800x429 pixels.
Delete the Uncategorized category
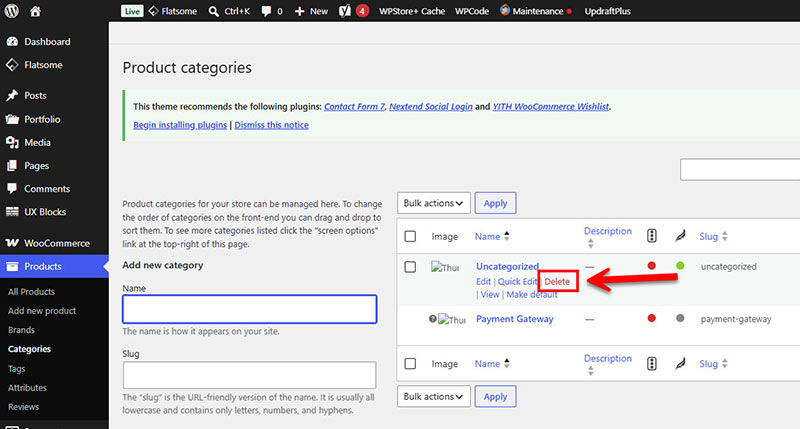tap(557, 282)
